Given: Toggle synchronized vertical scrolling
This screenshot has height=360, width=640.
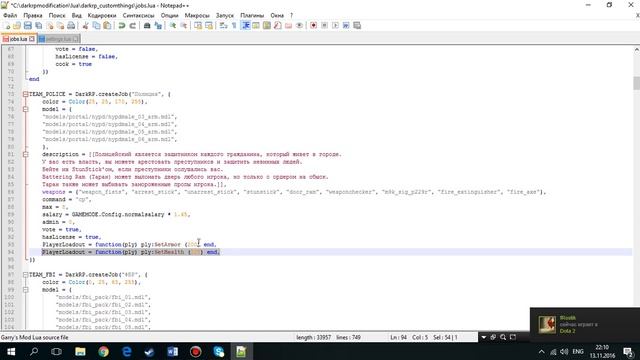Looking at the screenshot, I should (x=198, y=26).
